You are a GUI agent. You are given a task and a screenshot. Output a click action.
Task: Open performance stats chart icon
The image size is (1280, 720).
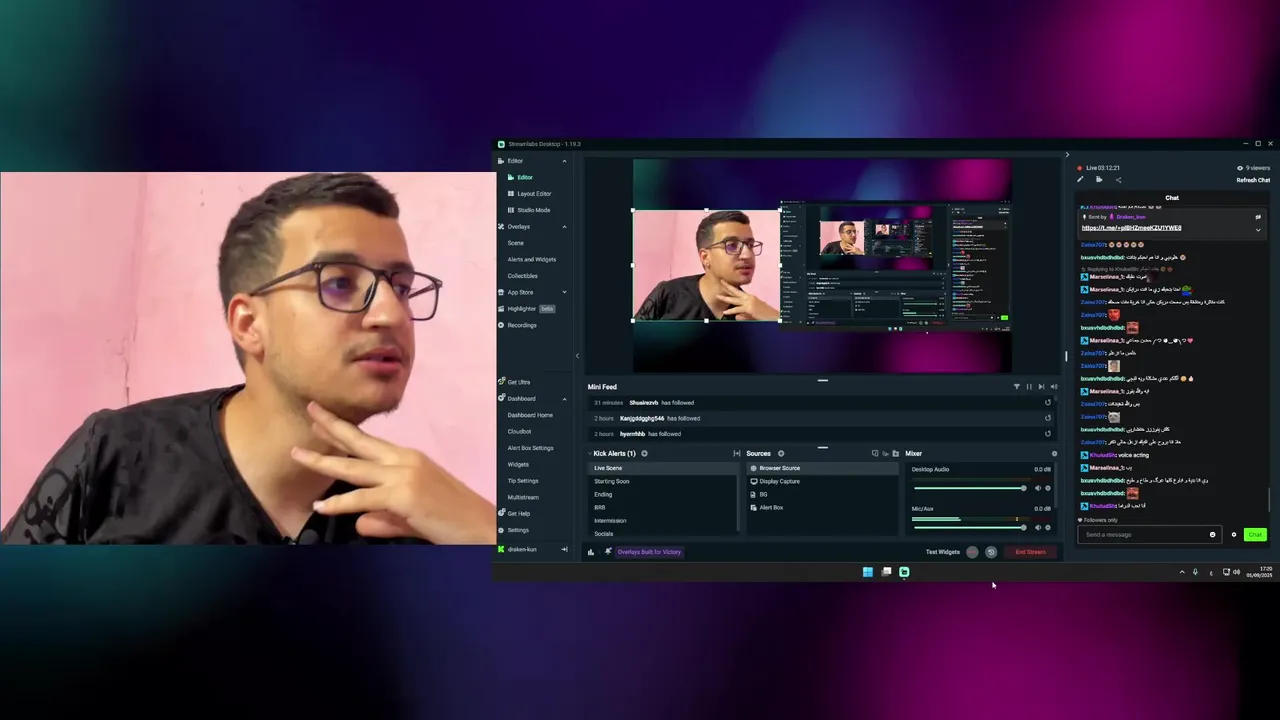tap(591, 552)
